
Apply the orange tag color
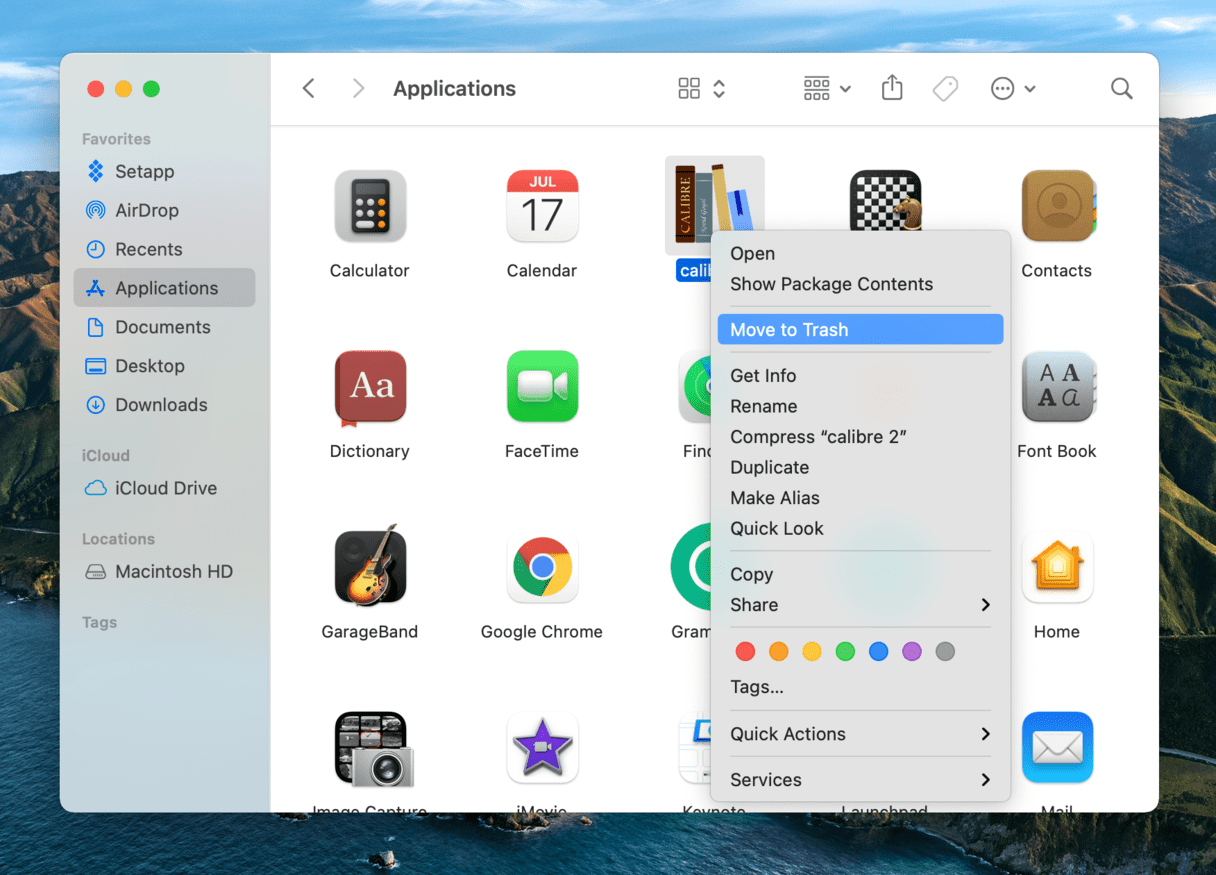tap(778, 652)
